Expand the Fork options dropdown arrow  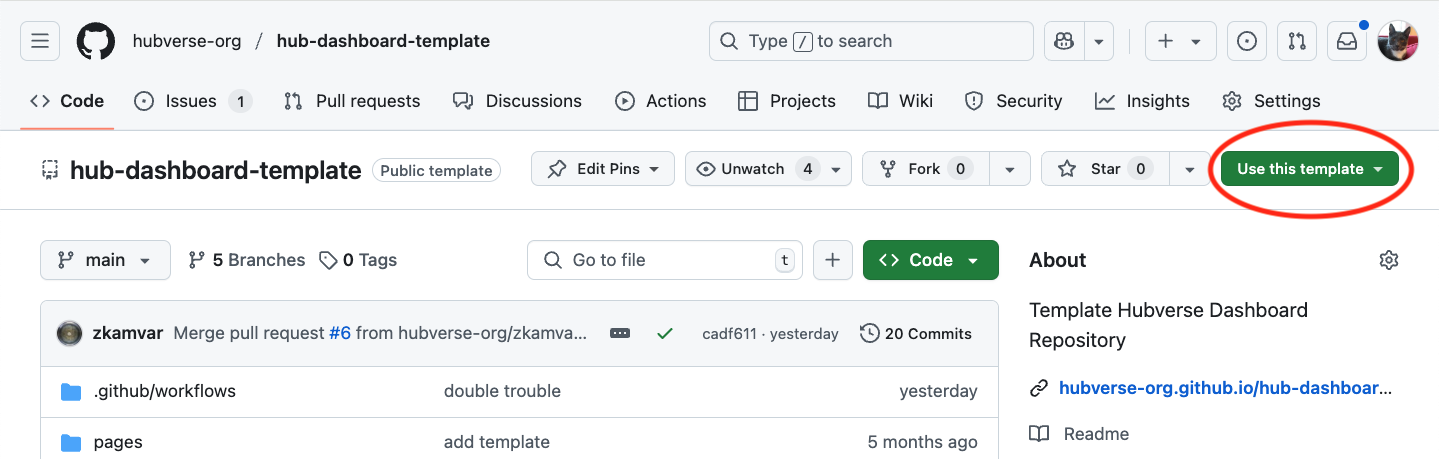(1010, 169)
